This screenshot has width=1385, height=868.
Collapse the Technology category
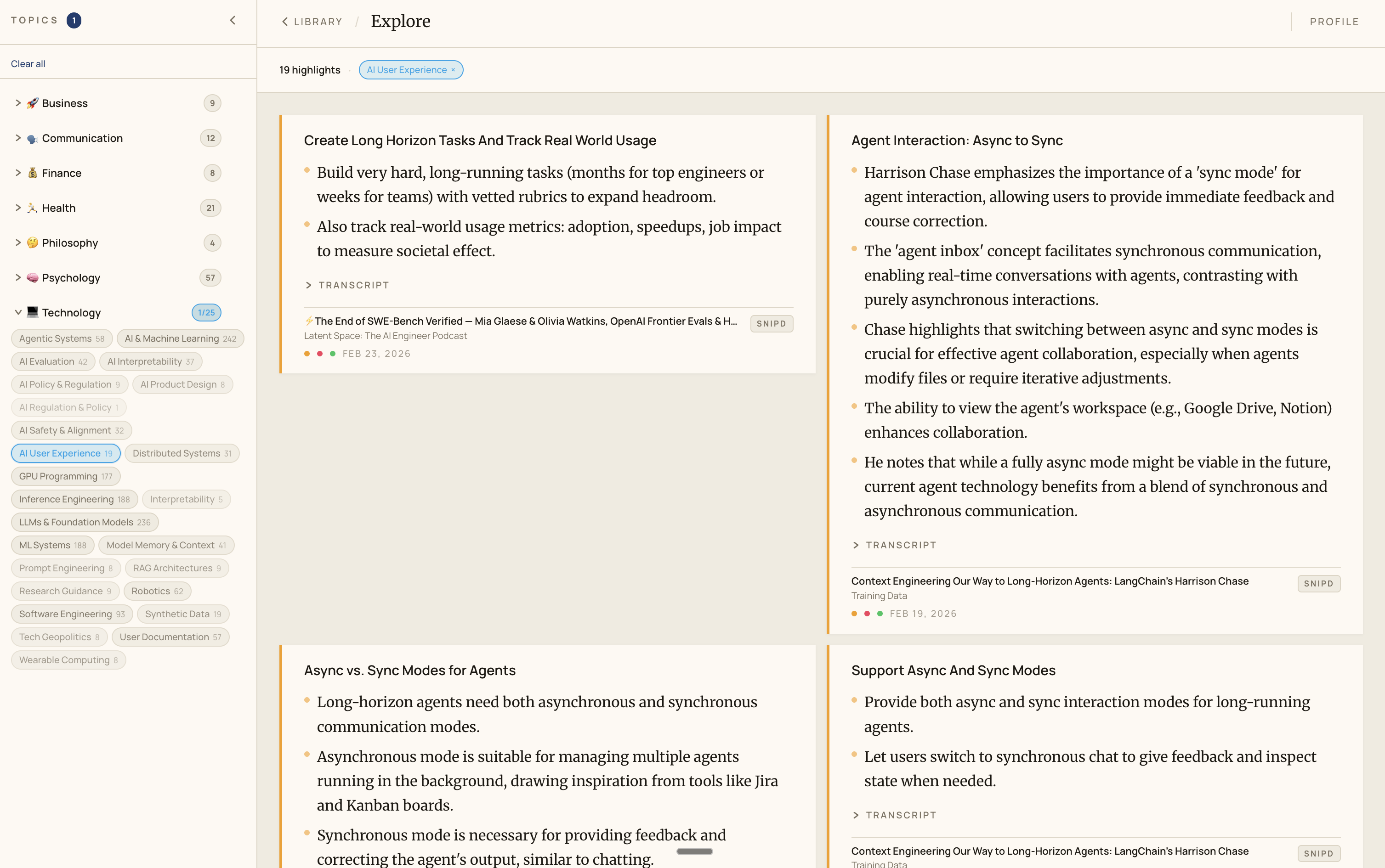[x=18, y=312]
